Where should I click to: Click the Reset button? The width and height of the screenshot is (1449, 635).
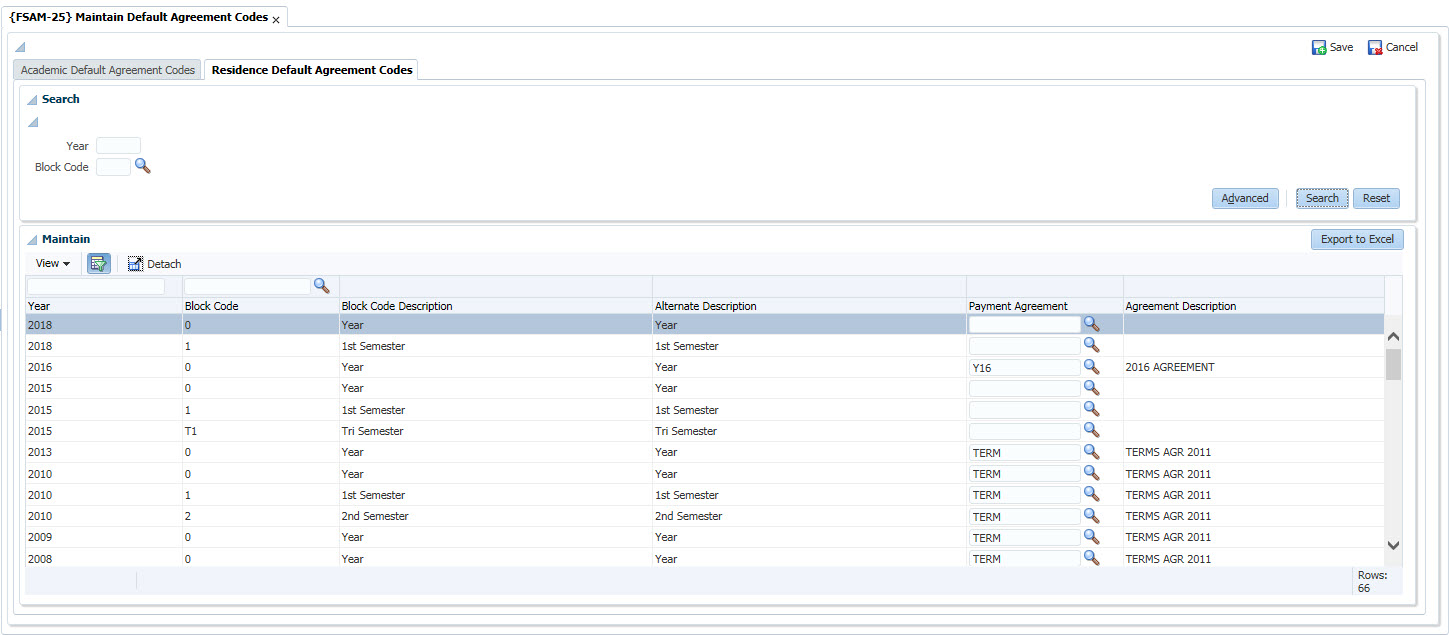[x=1376, y=198]
